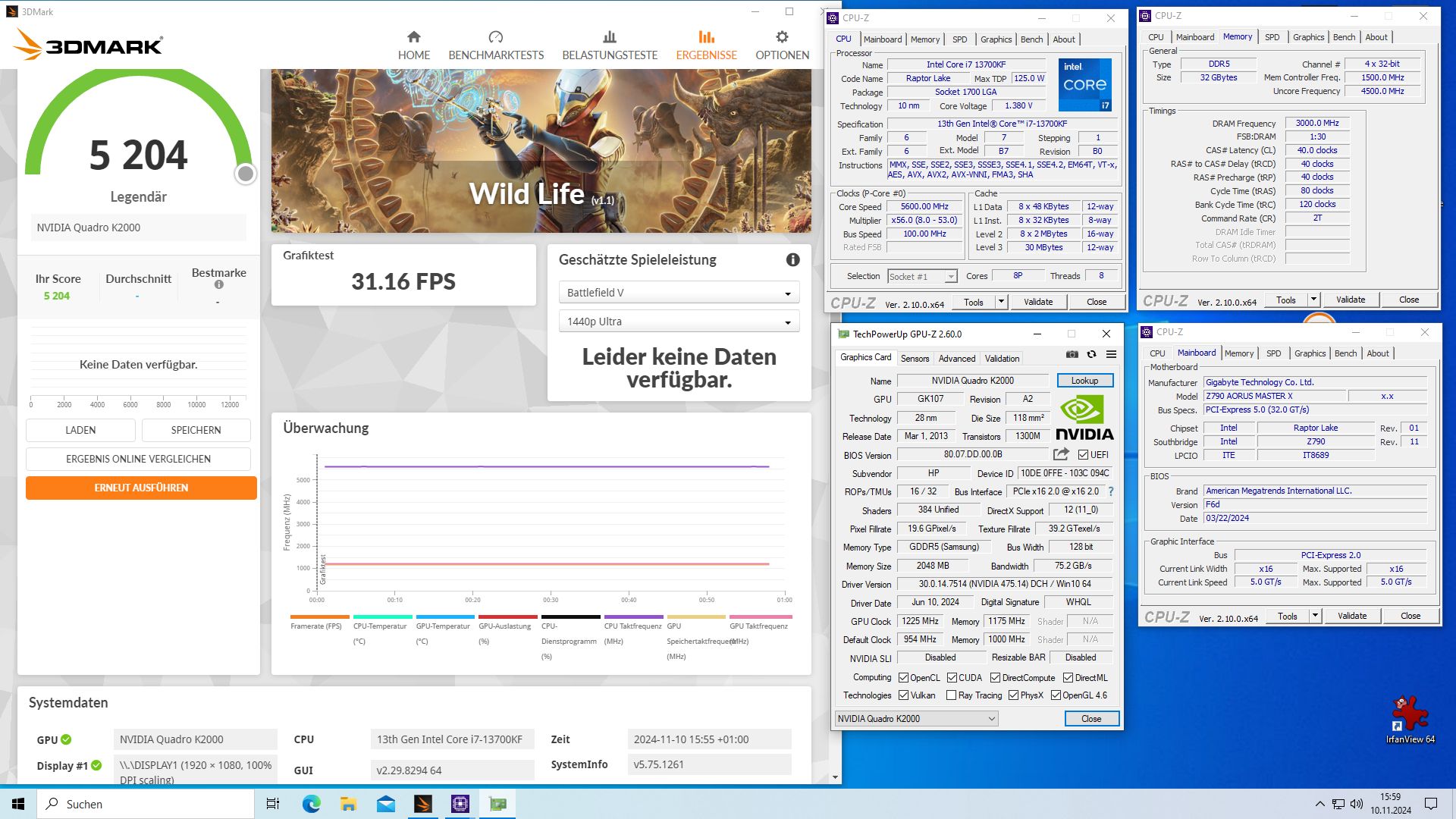The image size is (1456, 819).
Task: Toggle the Vulkan checkbox
Action: (x=903, y=695)
